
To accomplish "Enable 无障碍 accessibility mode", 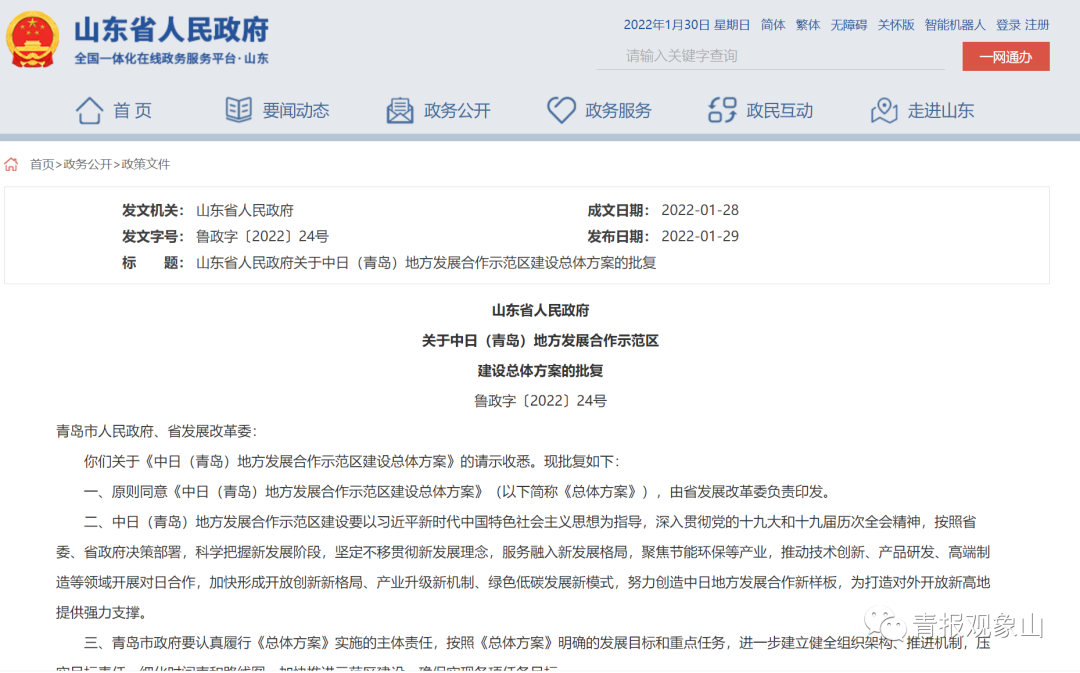I will point(848,25).
